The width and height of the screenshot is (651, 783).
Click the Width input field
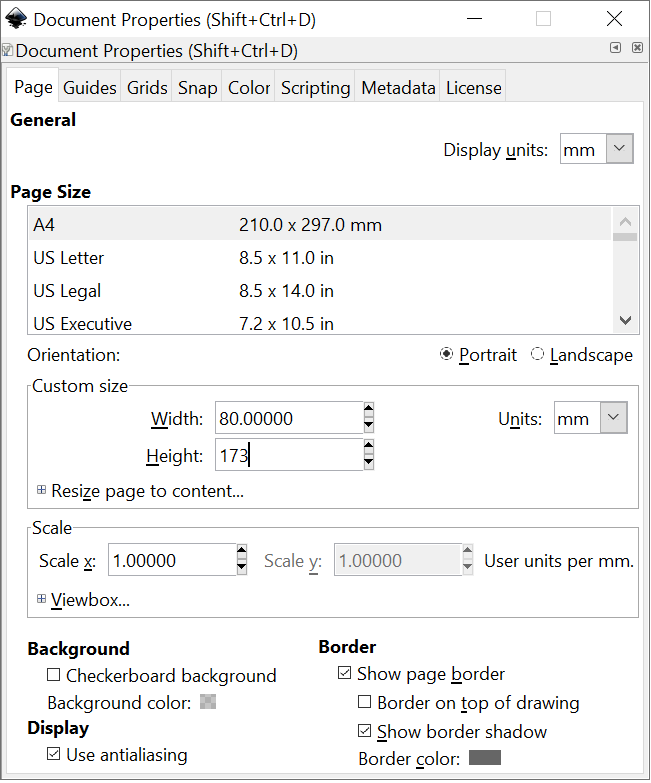pyautogui.click(x=289, y=418)
